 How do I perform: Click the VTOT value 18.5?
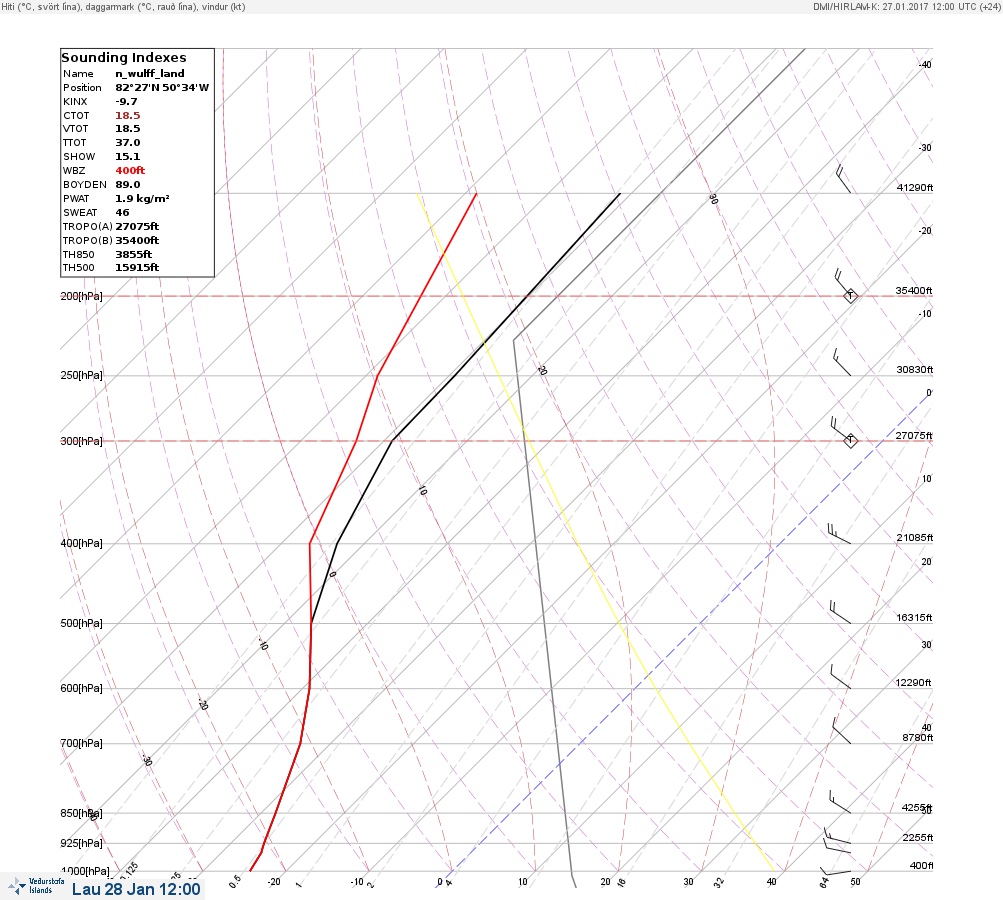[x=128, y=129]
